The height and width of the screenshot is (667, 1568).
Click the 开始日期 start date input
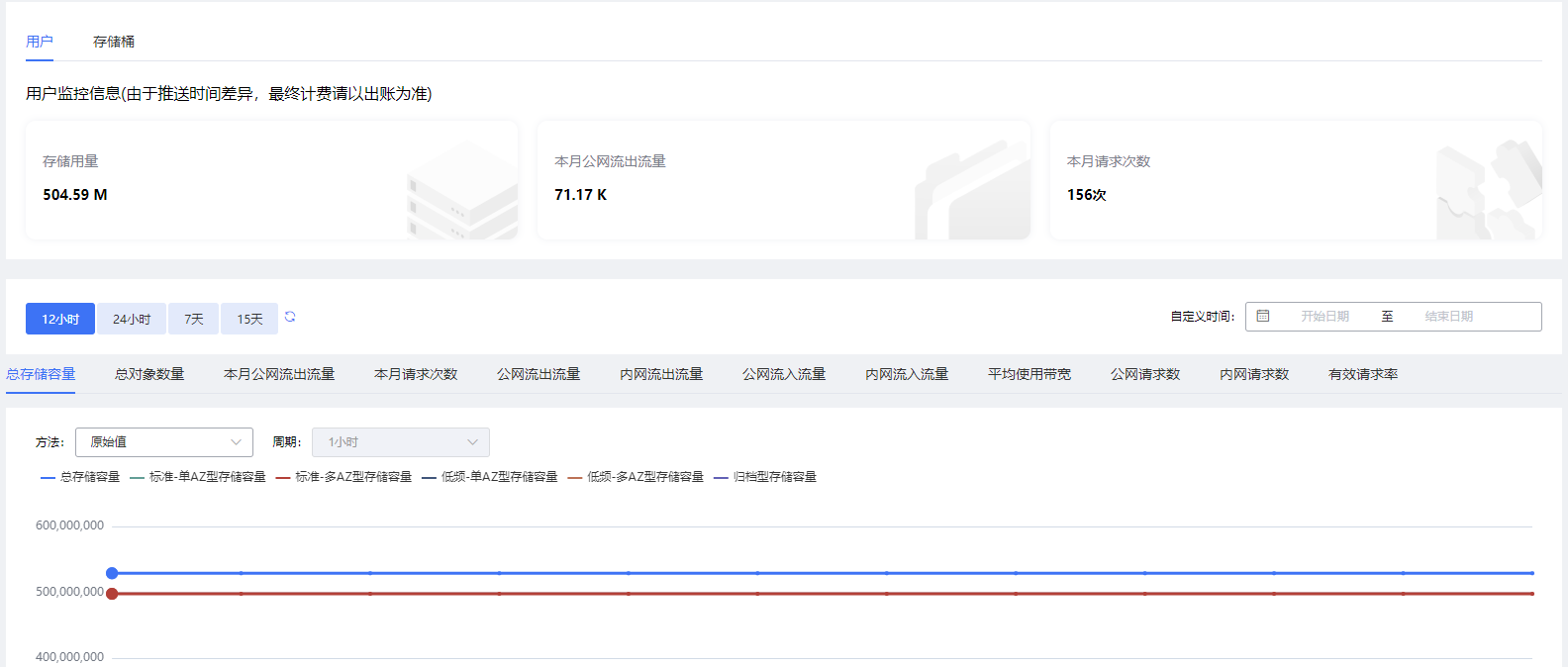1324,317
